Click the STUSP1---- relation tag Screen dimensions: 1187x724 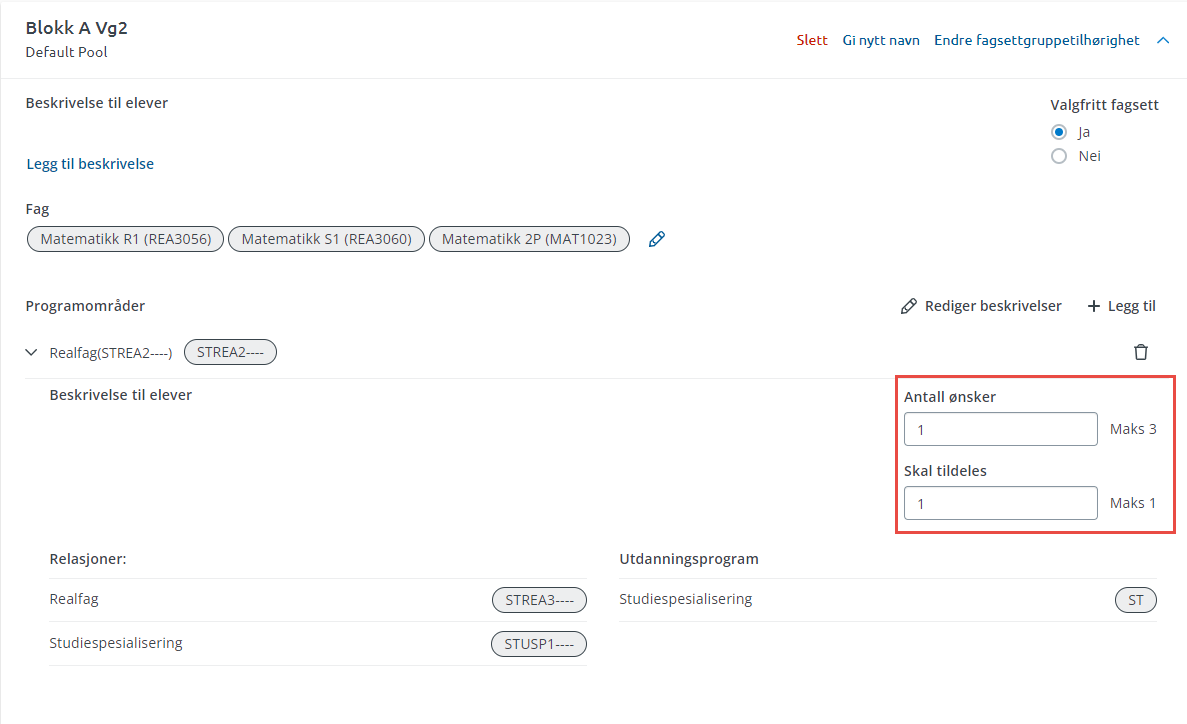tap(539, 644)
